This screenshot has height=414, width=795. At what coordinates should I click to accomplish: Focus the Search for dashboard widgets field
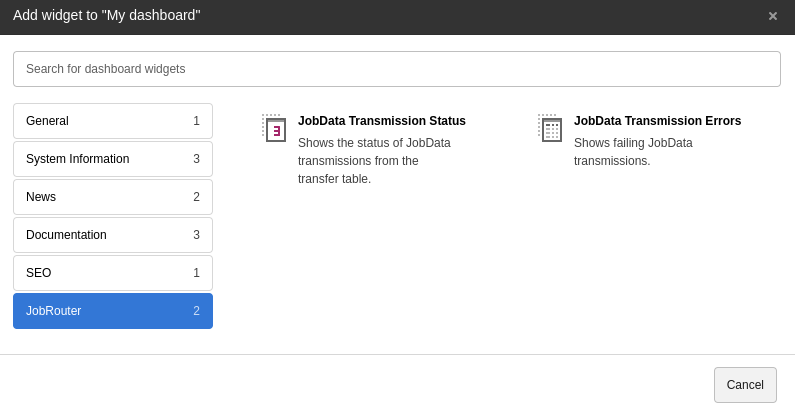coord(396,69)
